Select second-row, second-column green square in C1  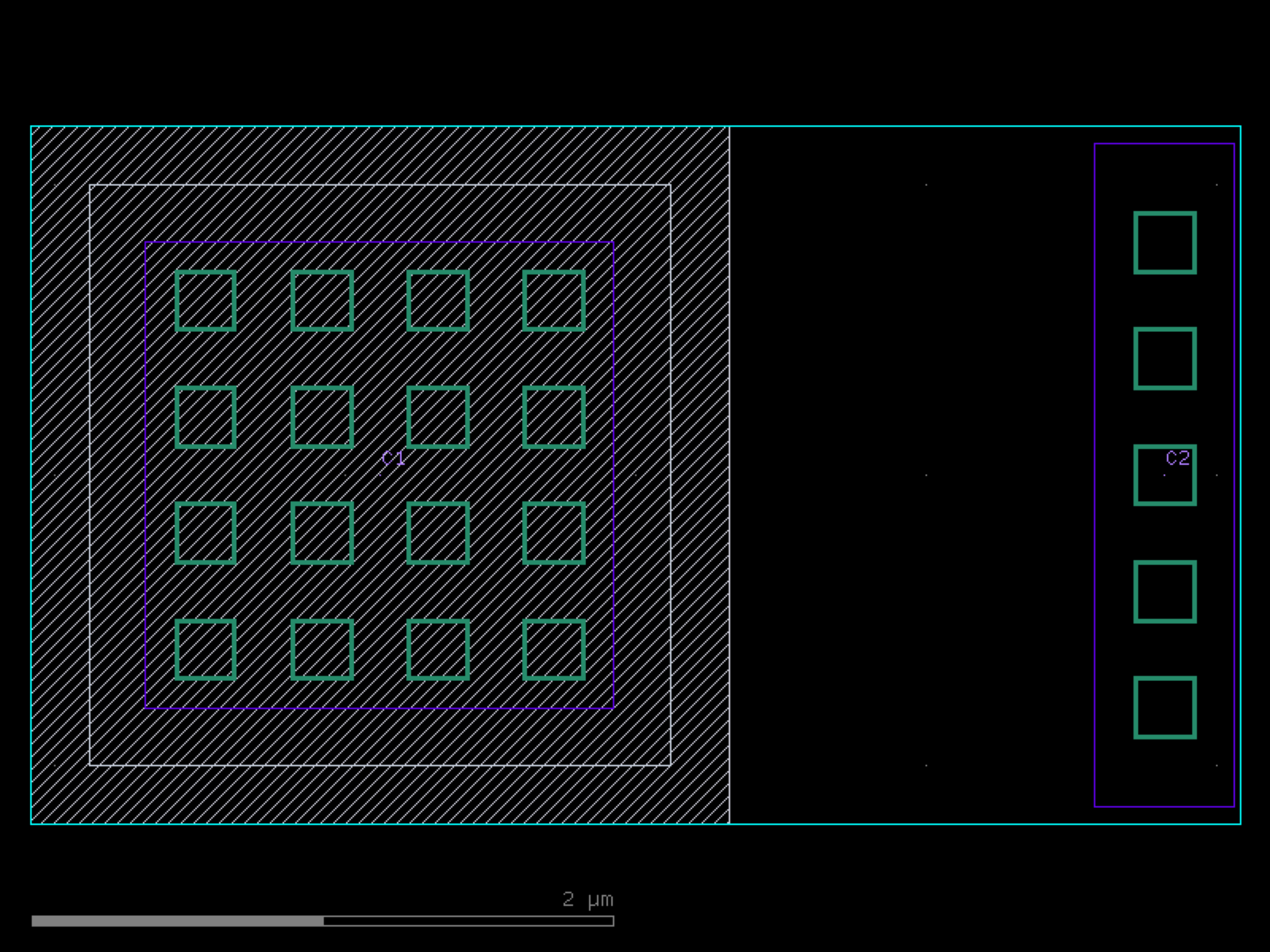(x=322, y=417)
